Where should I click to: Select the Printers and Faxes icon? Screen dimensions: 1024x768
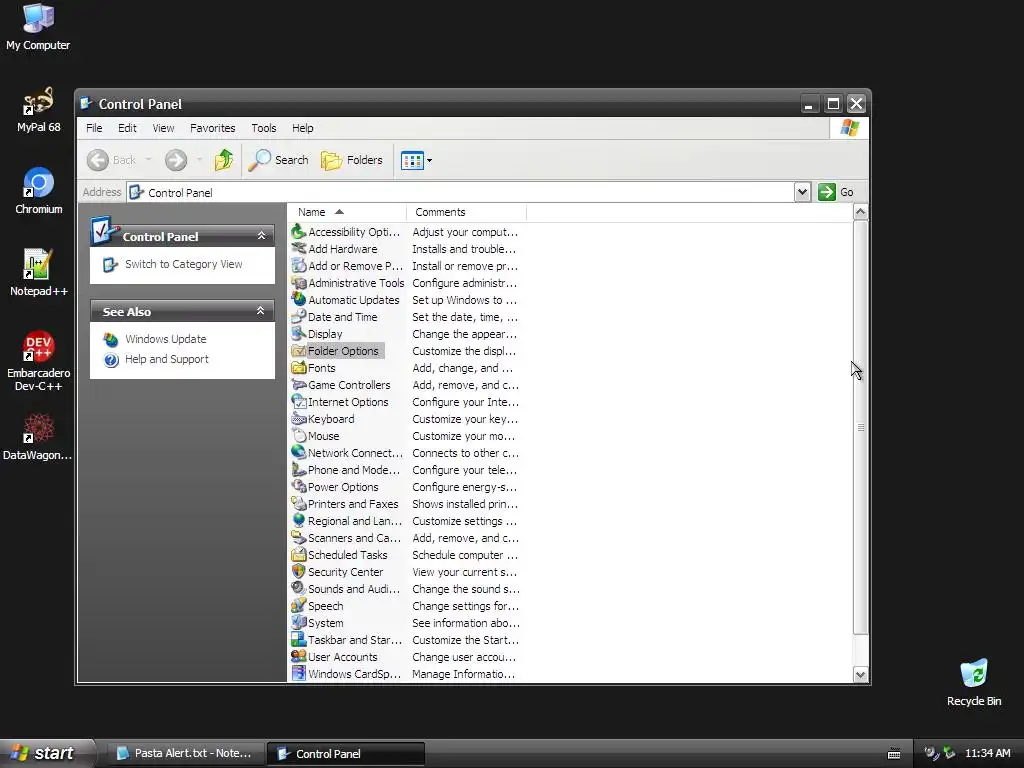point(298,504)
